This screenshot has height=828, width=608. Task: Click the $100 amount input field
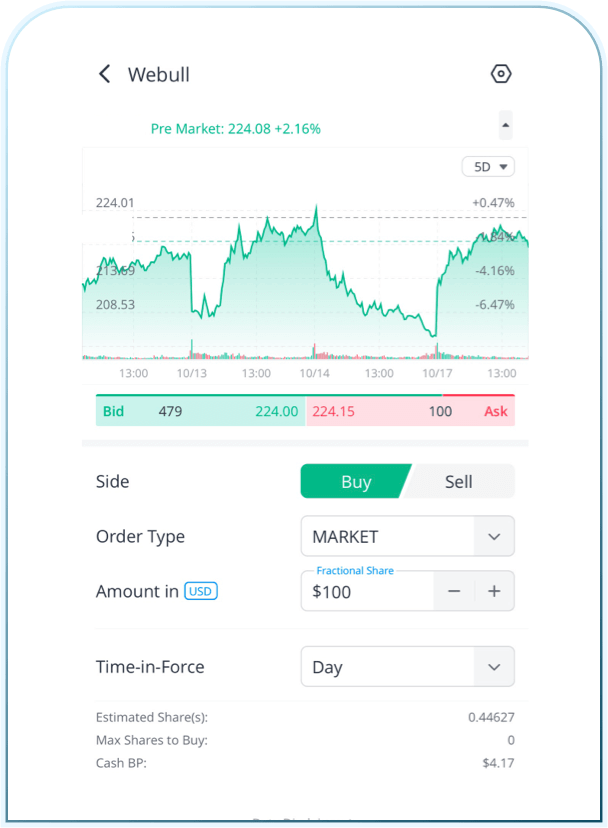pos(368,592)
